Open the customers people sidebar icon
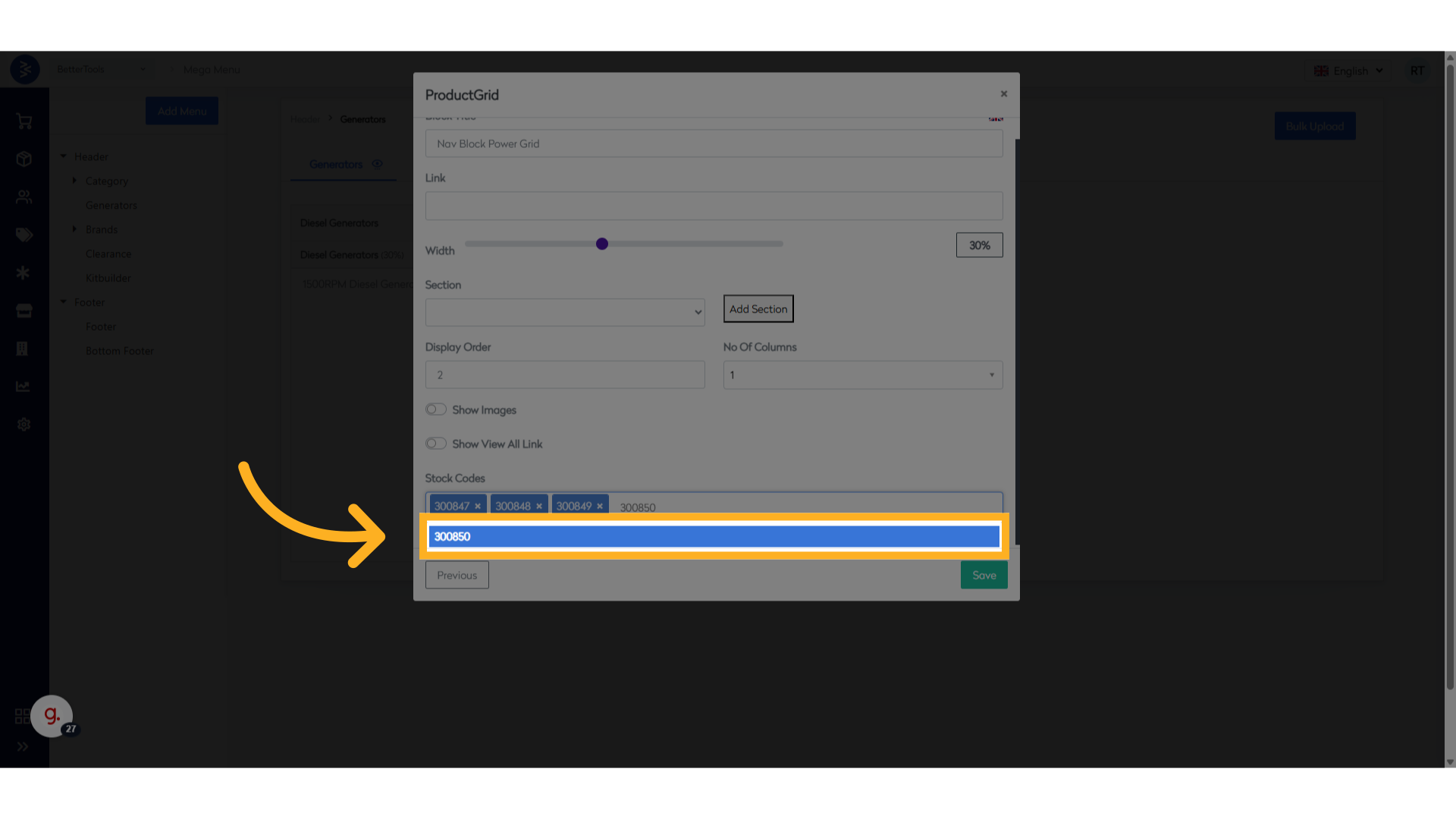 coord(24,197)
